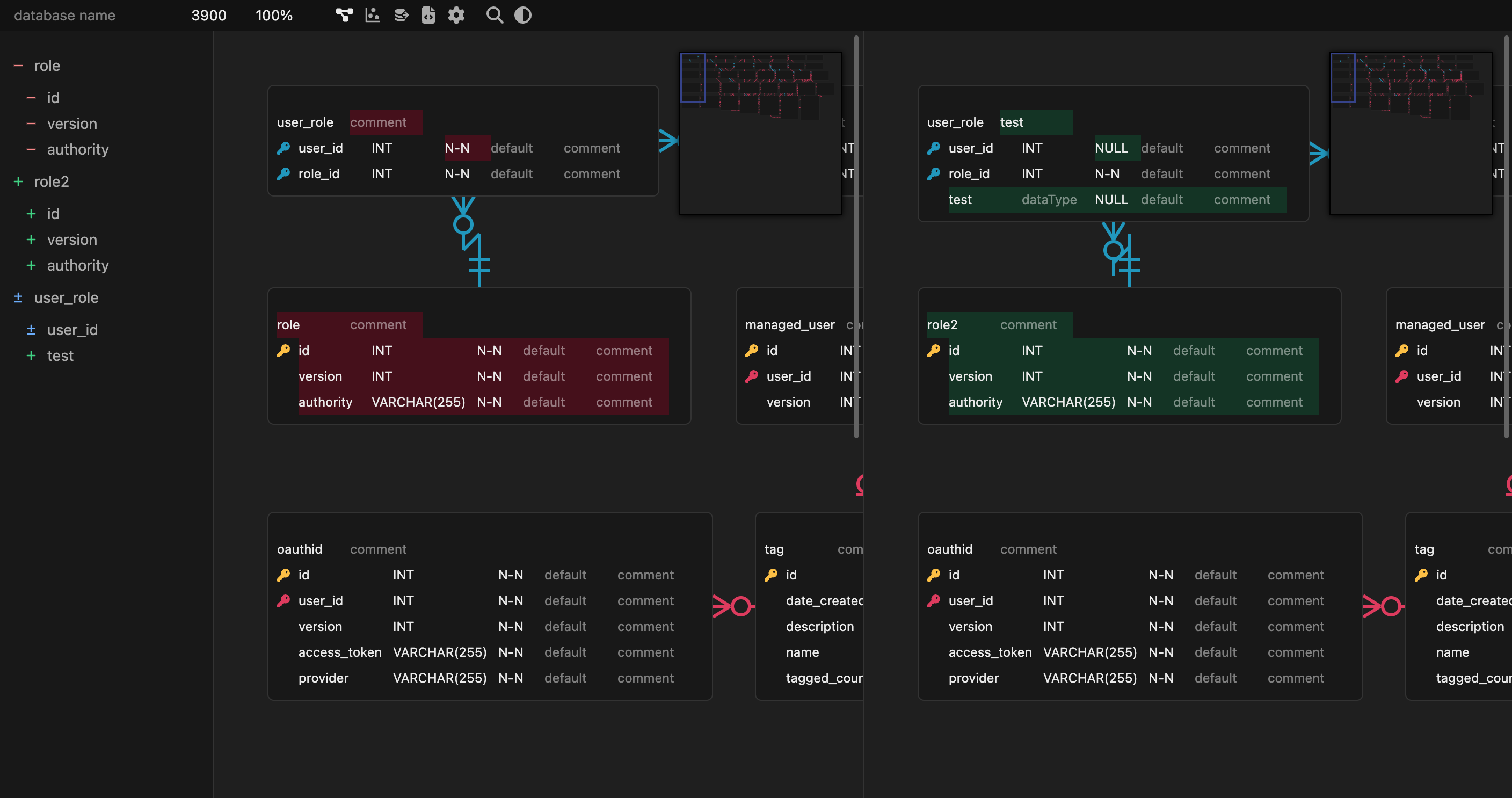Click the yellow key icon beside role's id column

click(285, 350)
